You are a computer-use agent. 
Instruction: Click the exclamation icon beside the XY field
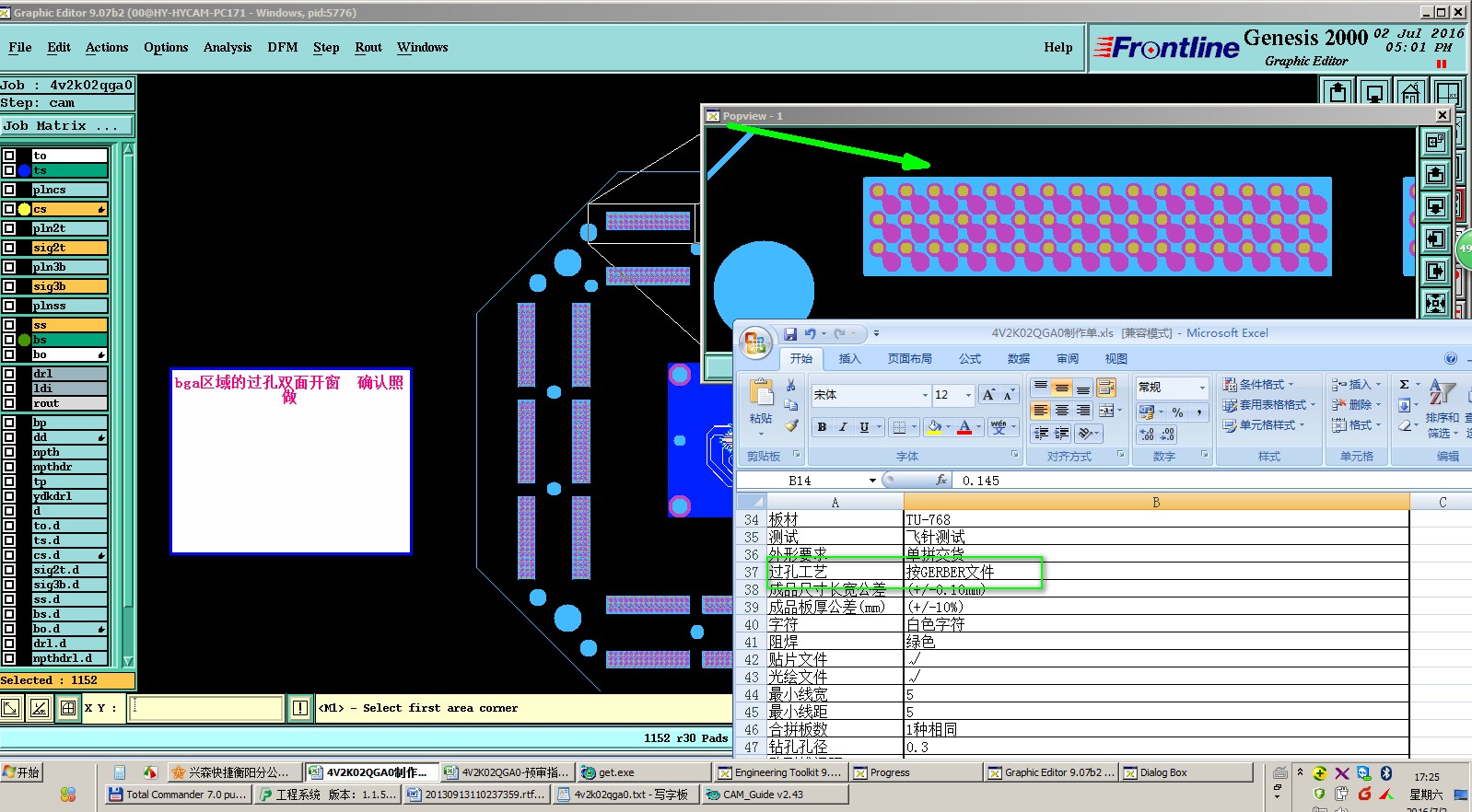click(x=300, y=708)
